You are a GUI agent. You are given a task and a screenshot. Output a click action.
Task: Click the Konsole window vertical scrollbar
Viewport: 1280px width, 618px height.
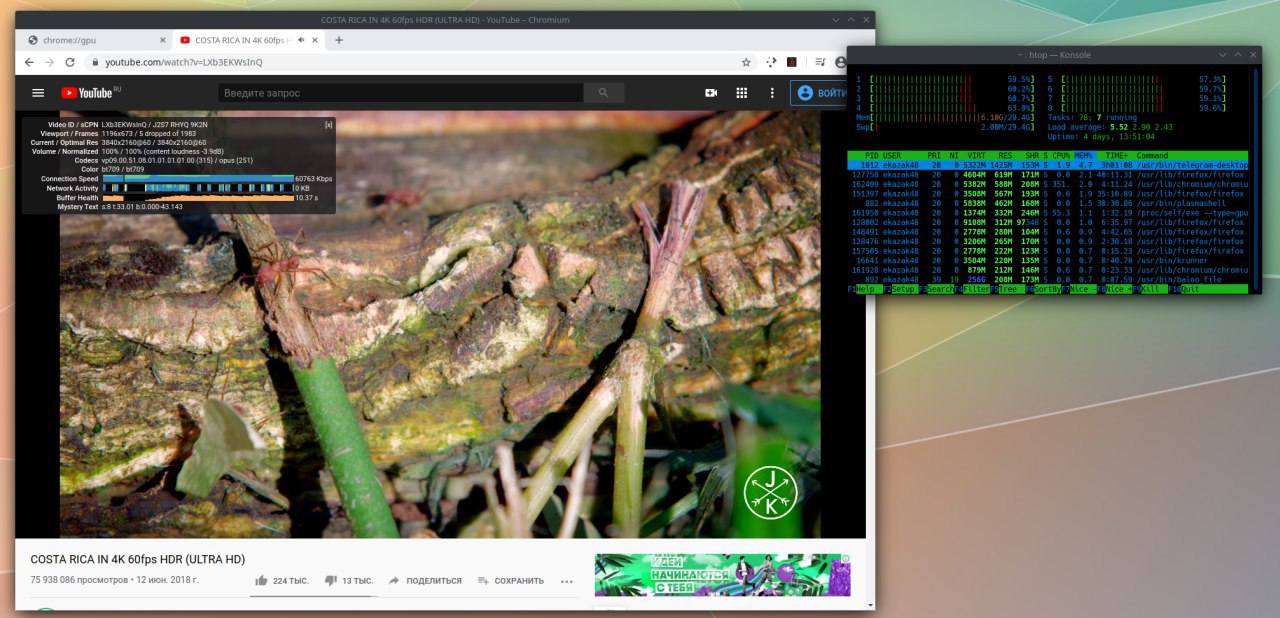1256,180
